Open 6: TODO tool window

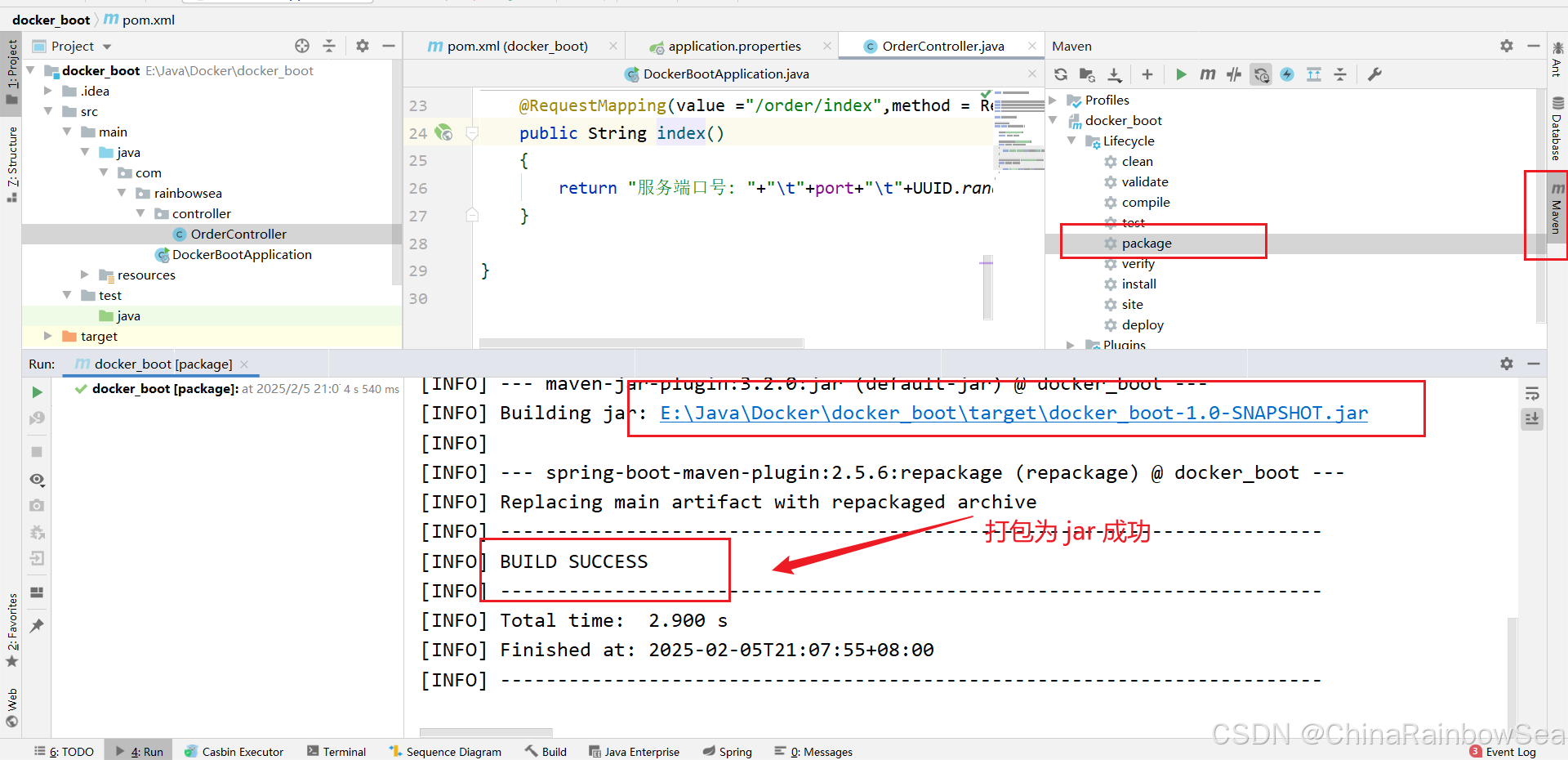coord(65,751)
